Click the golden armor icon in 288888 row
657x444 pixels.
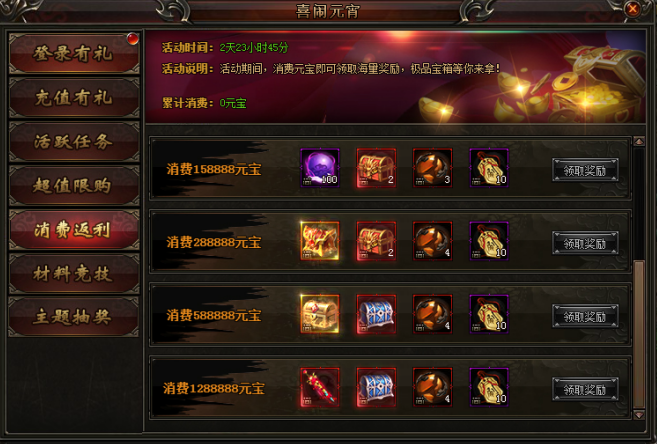[320, 241]
